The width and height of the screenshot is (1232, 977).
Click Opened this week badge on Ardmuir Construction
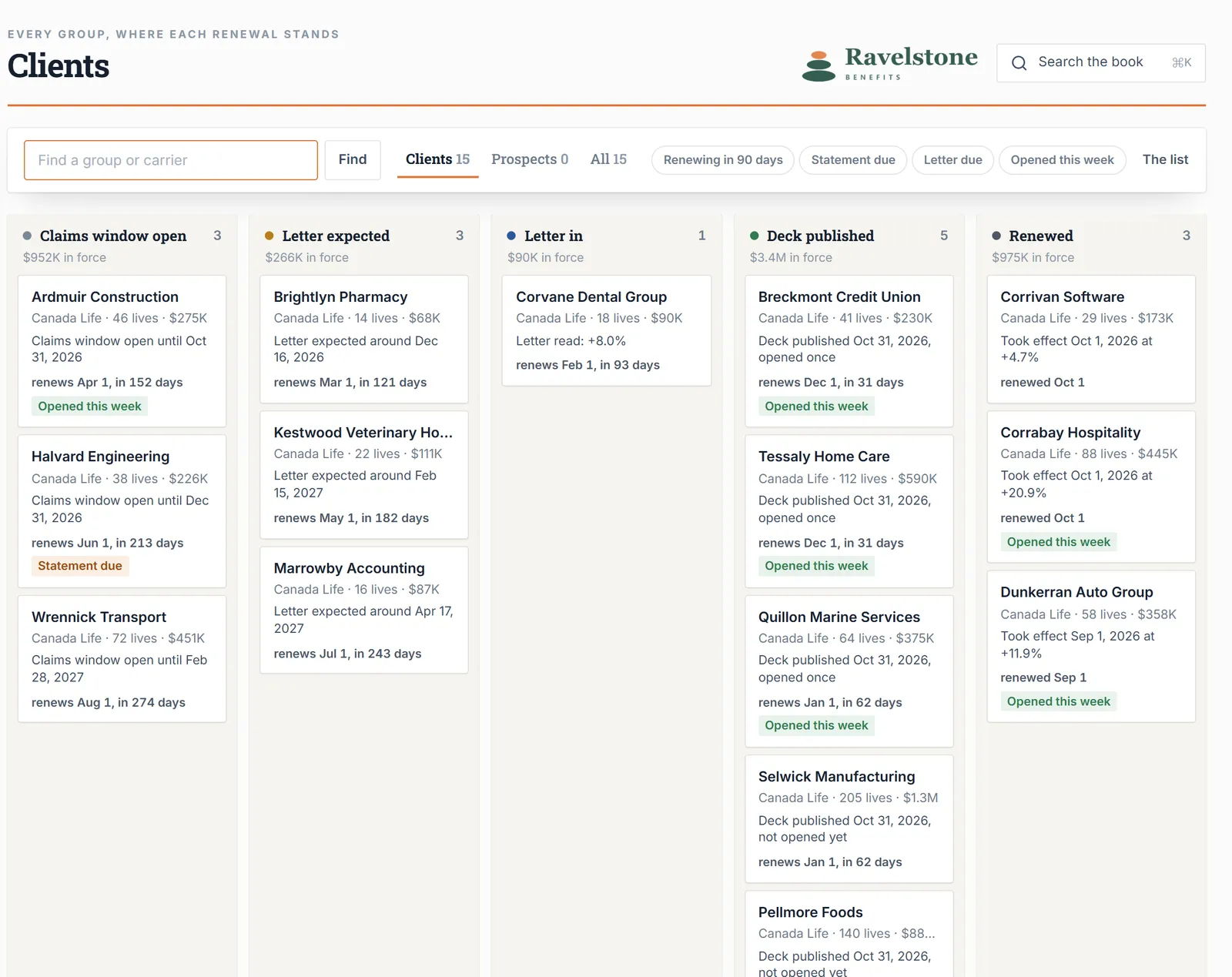[x=89, y=407]
